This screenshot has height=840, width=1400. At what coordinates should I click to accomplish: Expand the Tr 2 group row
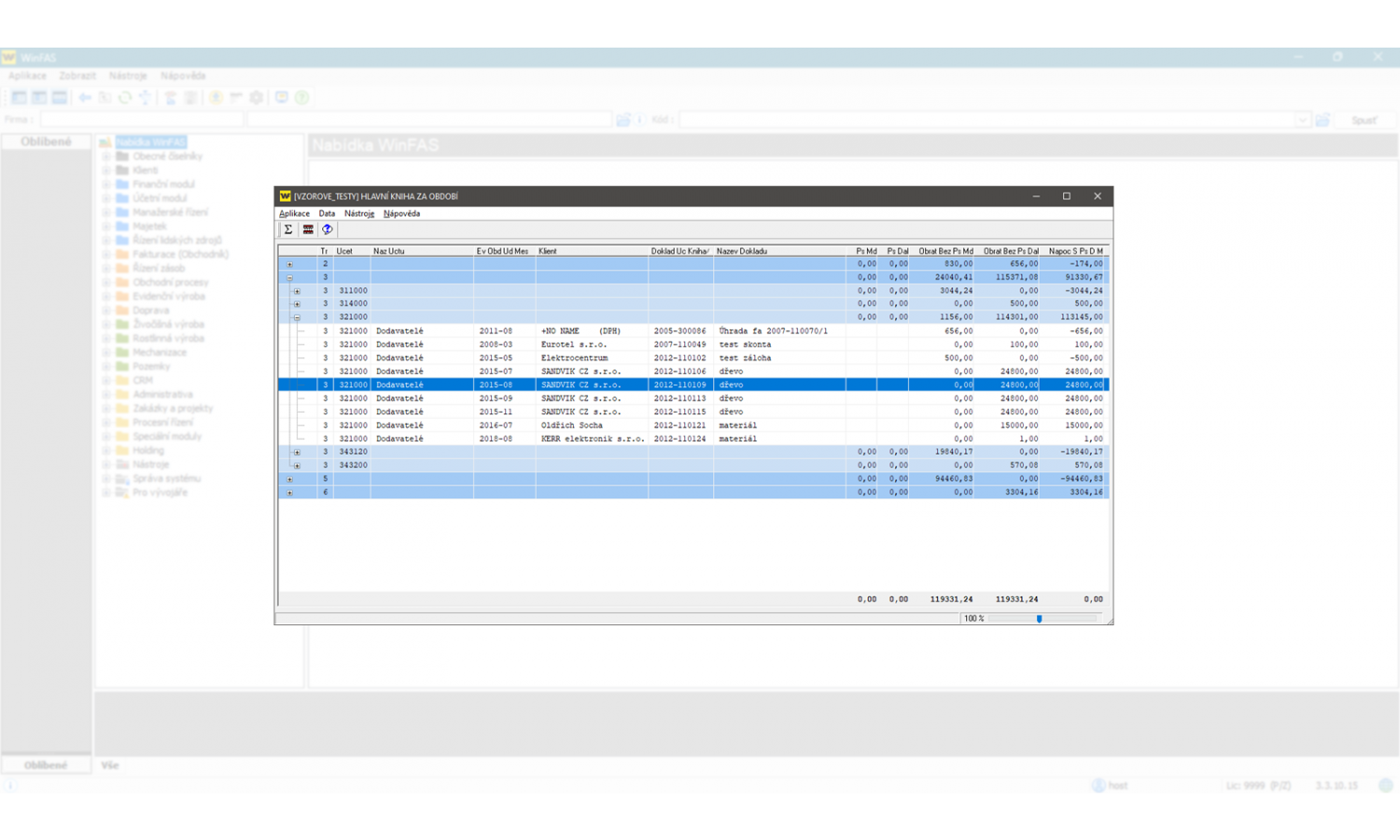[289, 264]
